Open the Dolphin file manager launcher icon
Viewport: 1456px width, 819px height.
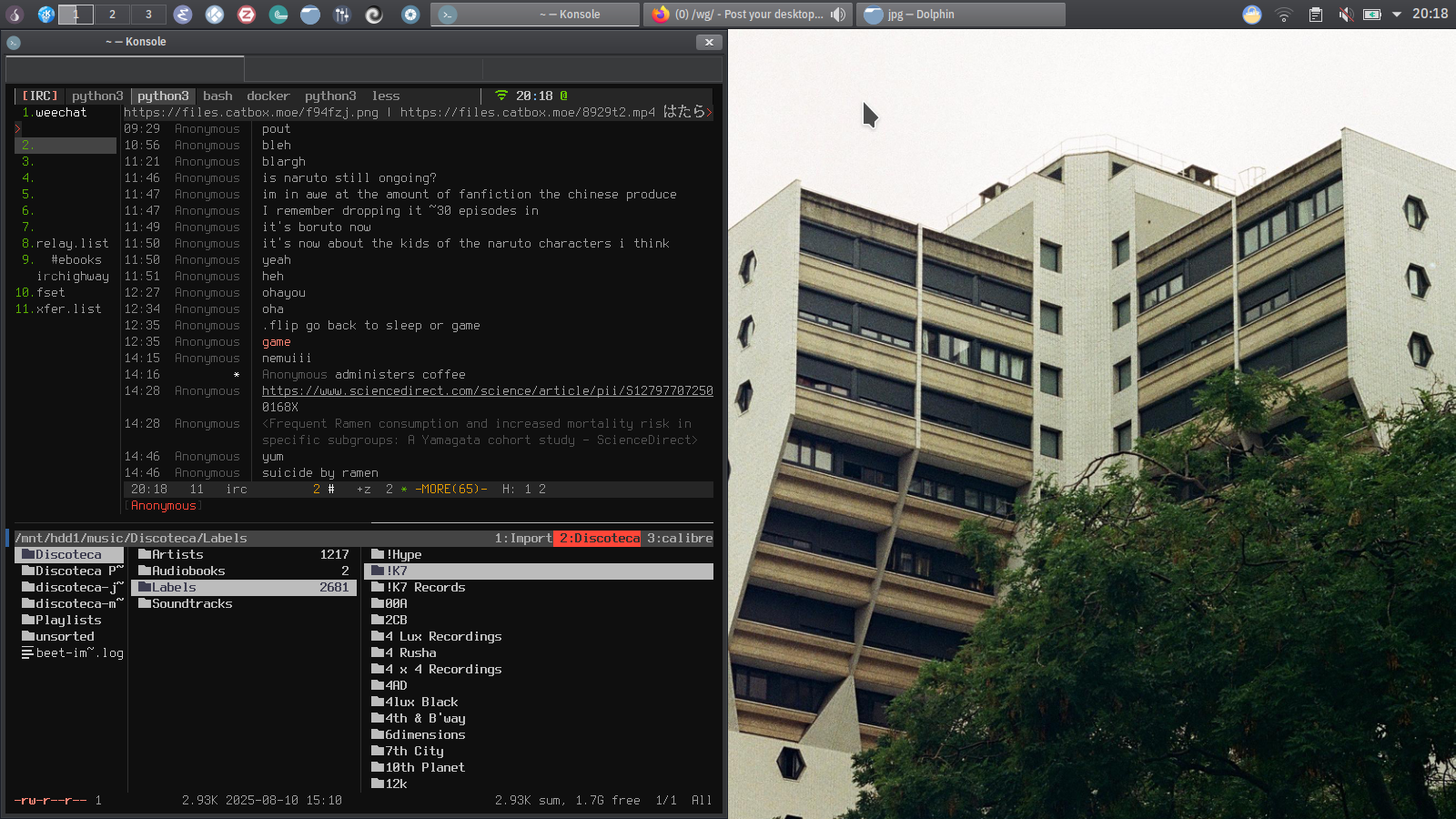click(310, 14)
